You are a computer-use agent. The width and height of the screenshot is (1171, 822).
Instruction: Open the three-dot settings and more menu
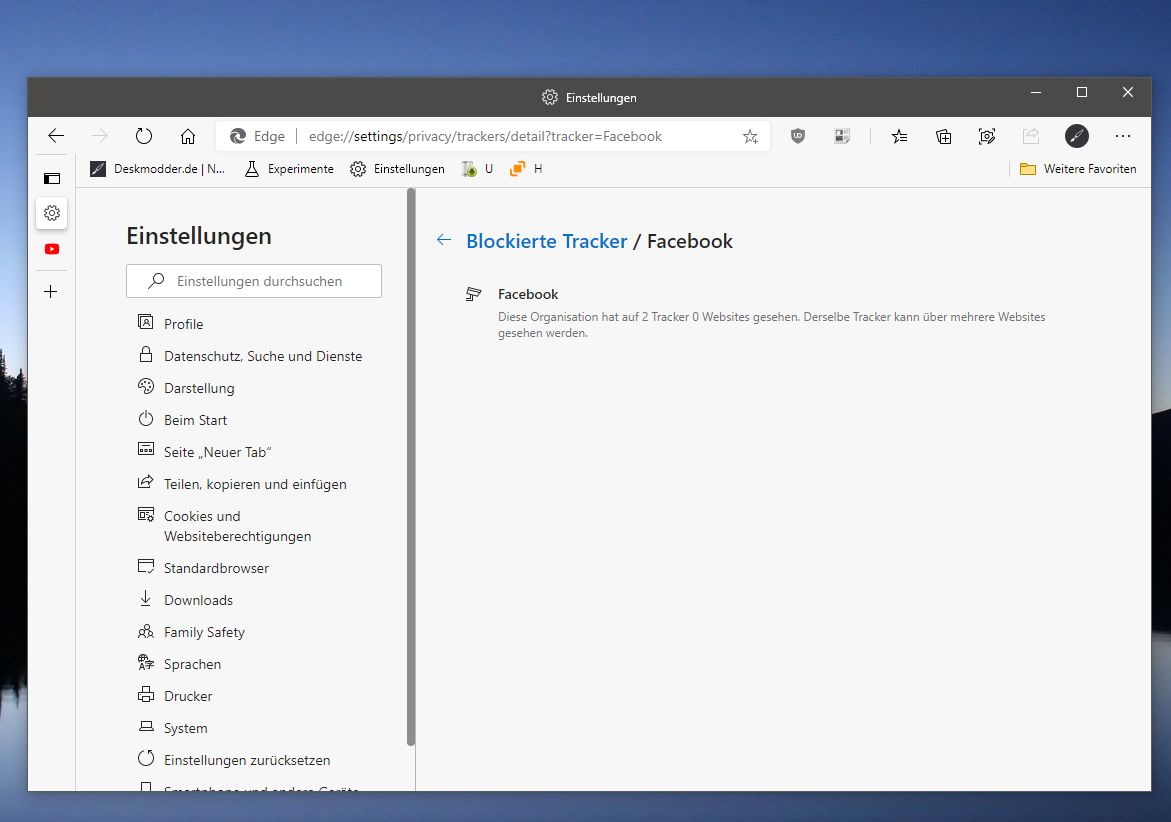(1122, 136)
